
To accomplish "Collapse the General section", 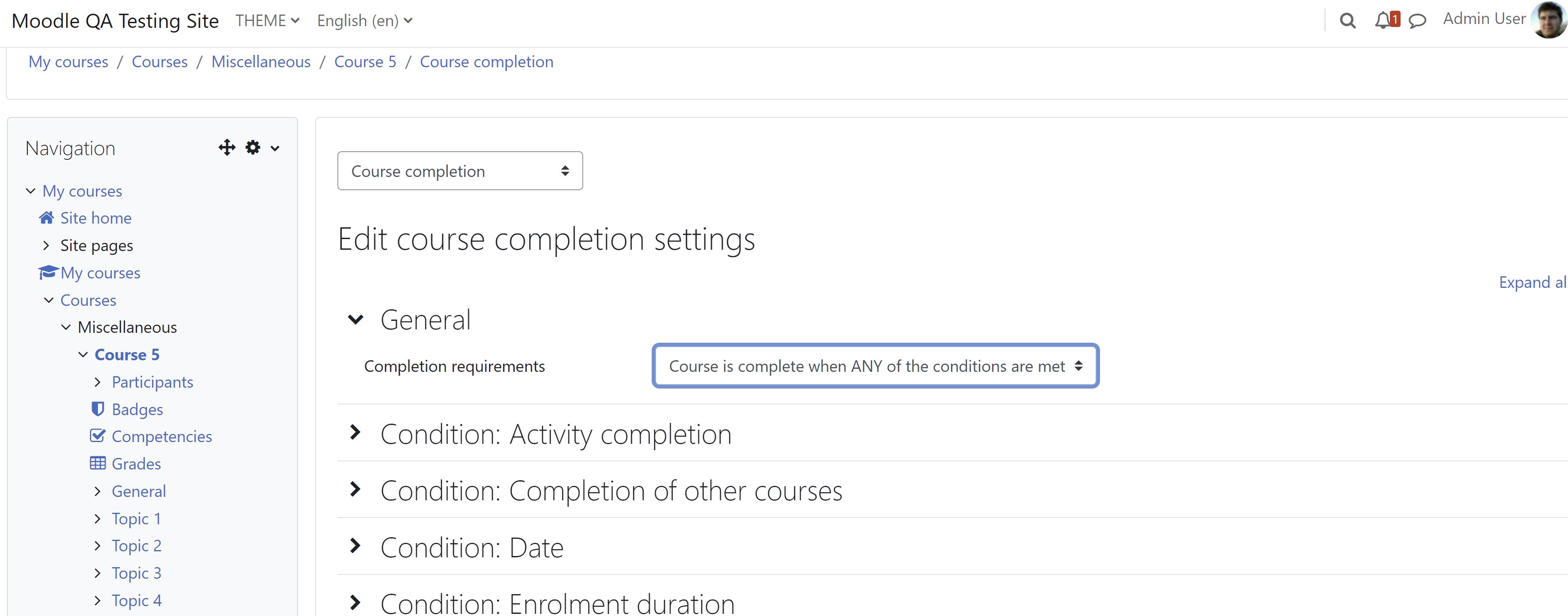I will click(355, 320).
